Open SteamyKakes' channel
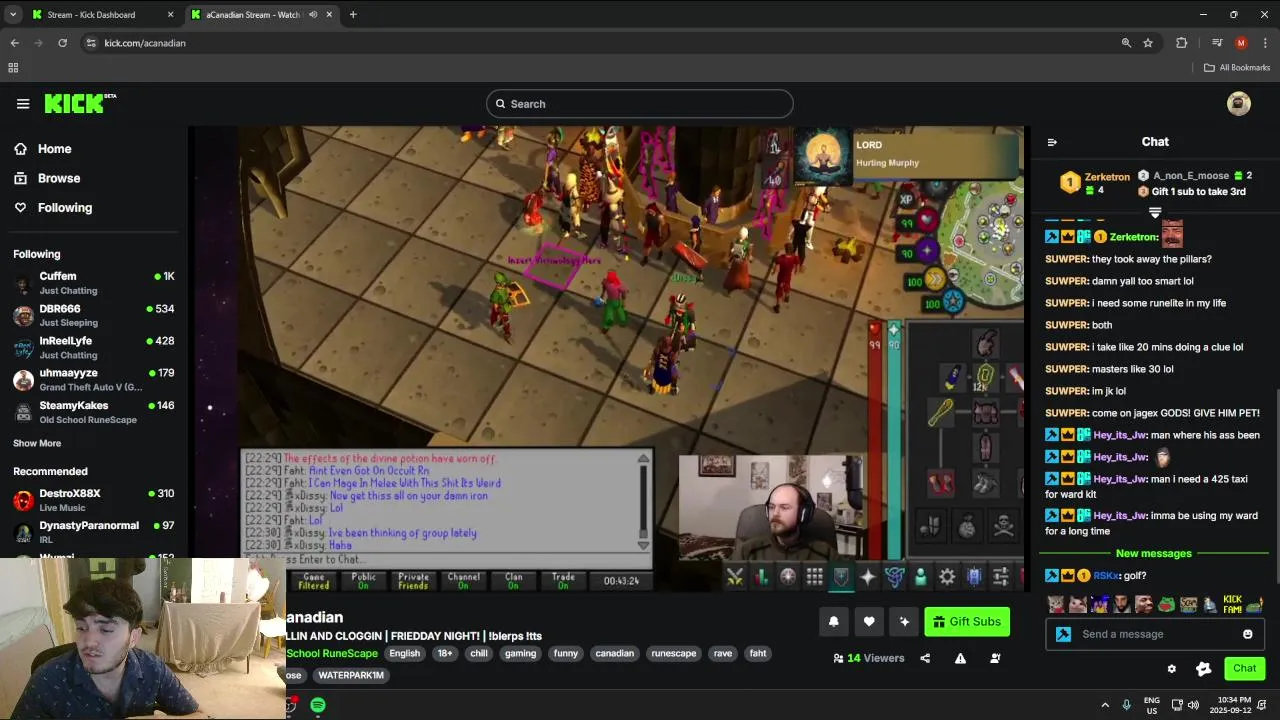Viewport: 1280px width, 720px height. [x=94, y=412]
